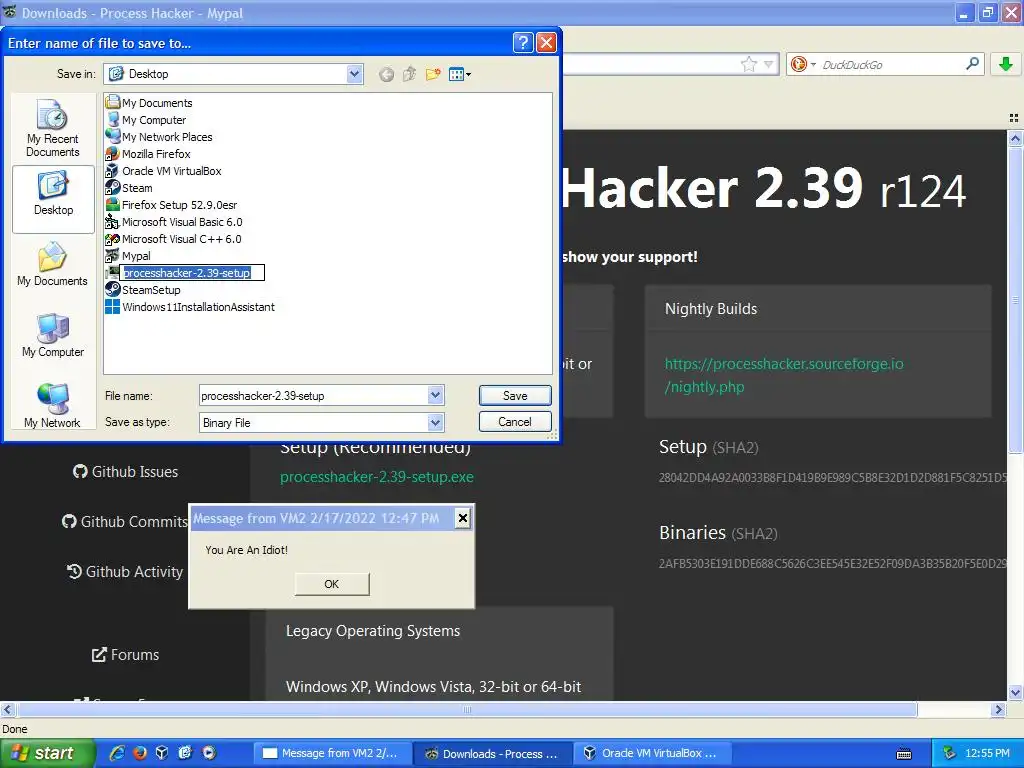The width and height of the screenshot is (1024, 768).
Task: Open My Recent Documents in places bar
Action: point(53,128)
